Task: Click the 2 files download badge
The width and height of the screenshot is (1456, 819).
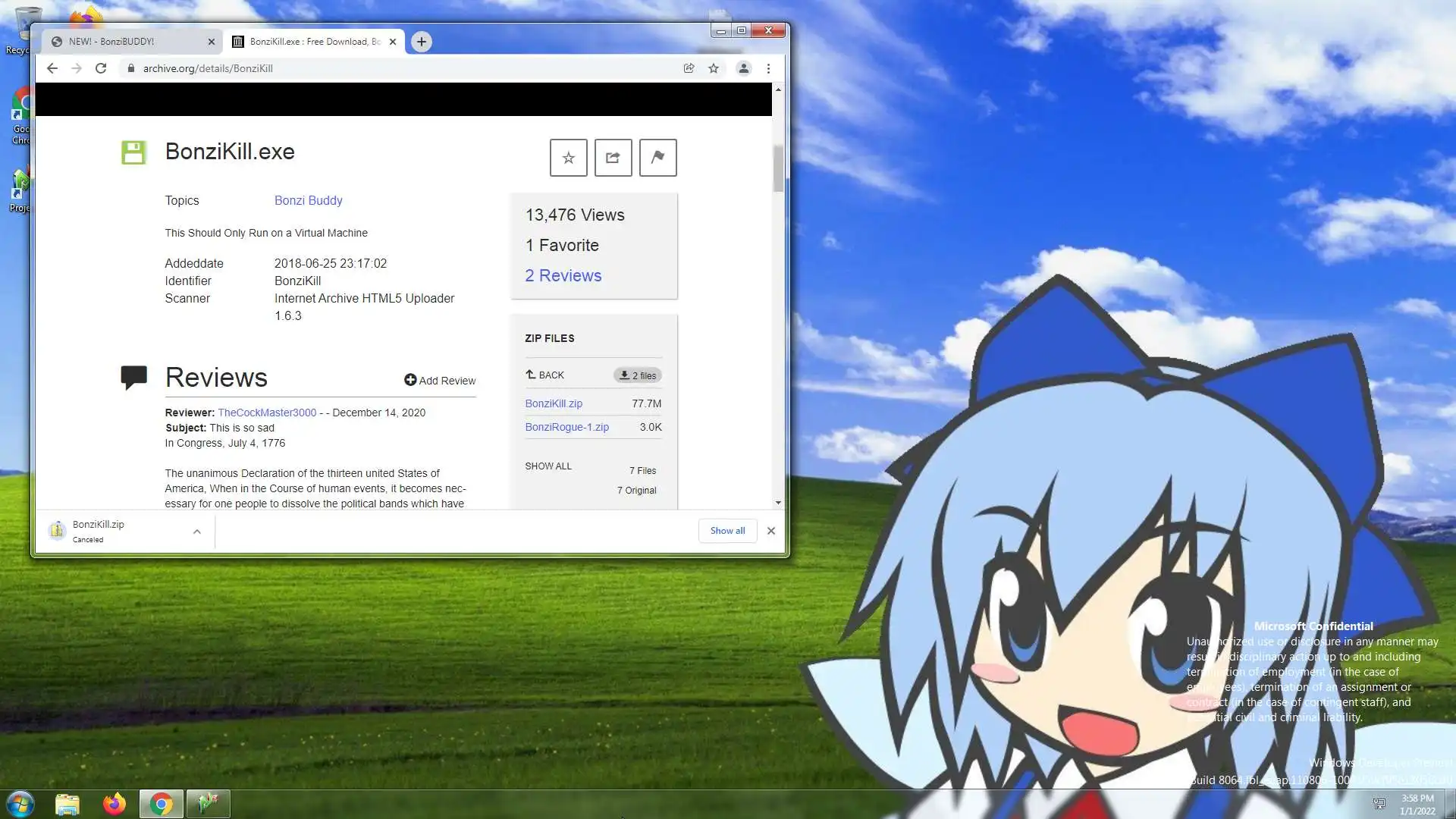Action: tap(637, 375)
